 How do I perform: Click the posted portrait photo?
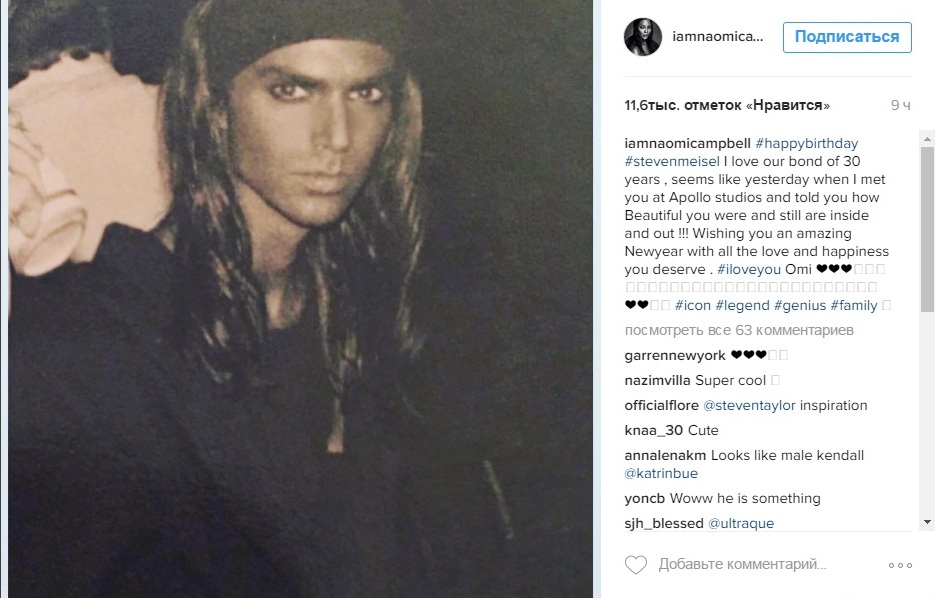301,299
